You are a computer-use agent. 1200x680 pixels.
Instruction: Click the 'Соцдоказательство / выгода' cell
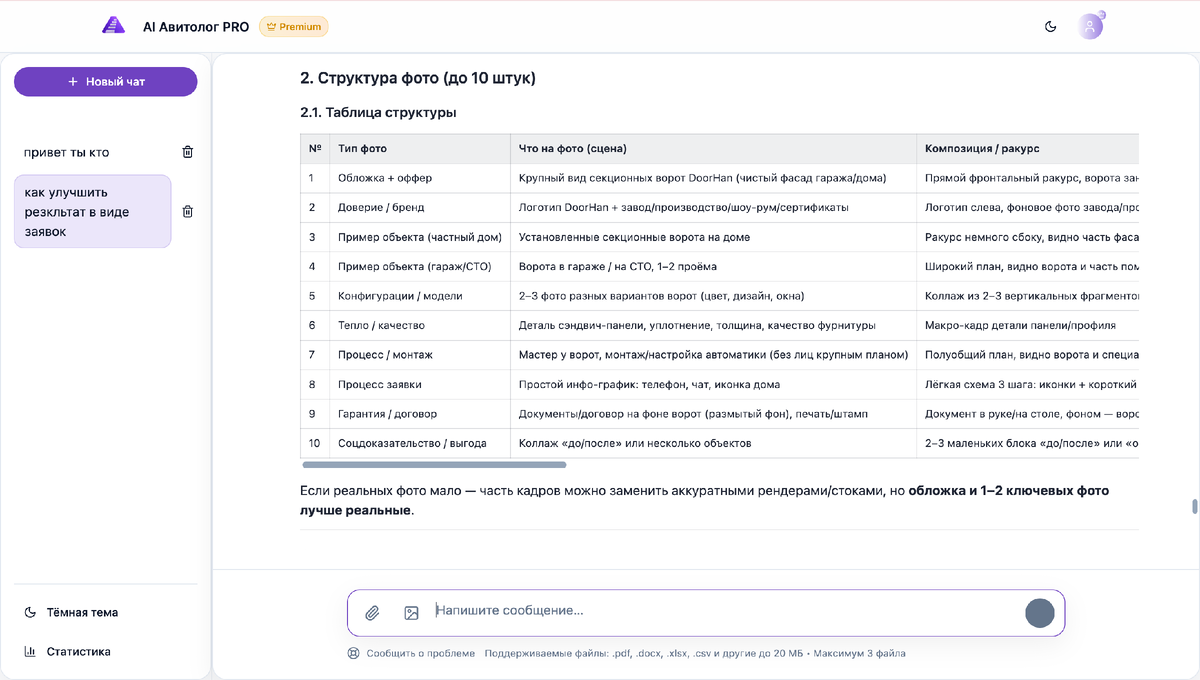tap(420, 443)
